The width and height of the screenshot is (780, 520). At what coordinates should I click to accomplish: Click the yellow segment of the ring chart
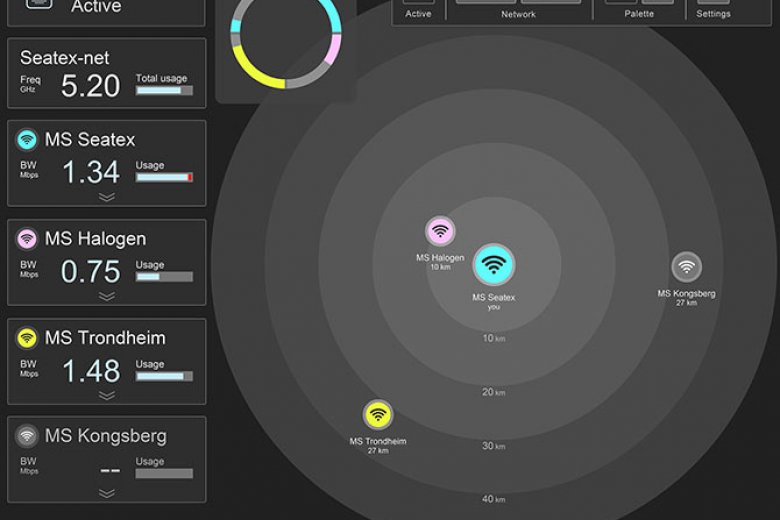pyautogui.click(x=254, y=71)
